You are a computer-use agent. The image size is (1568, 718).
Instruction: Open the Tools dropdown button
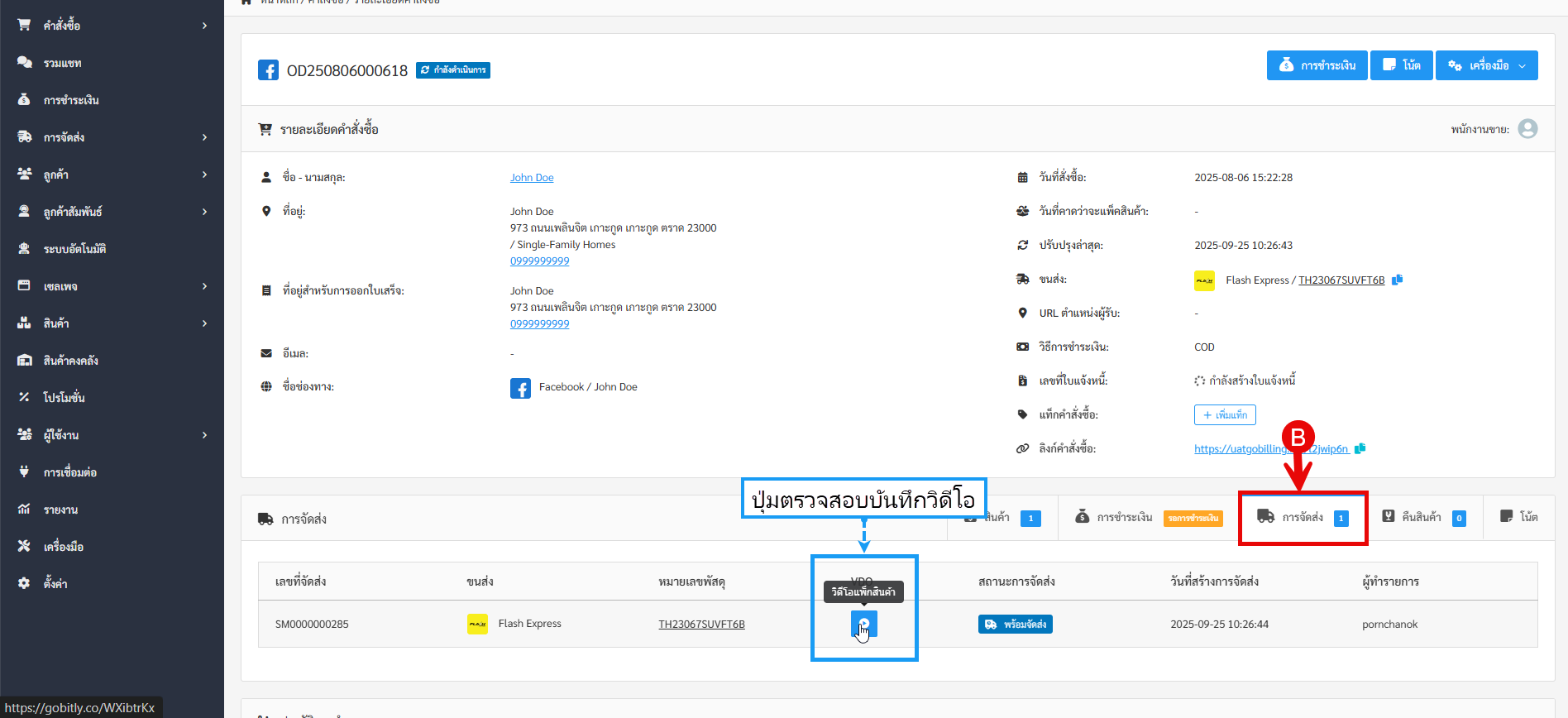[x=1486, y=65]
